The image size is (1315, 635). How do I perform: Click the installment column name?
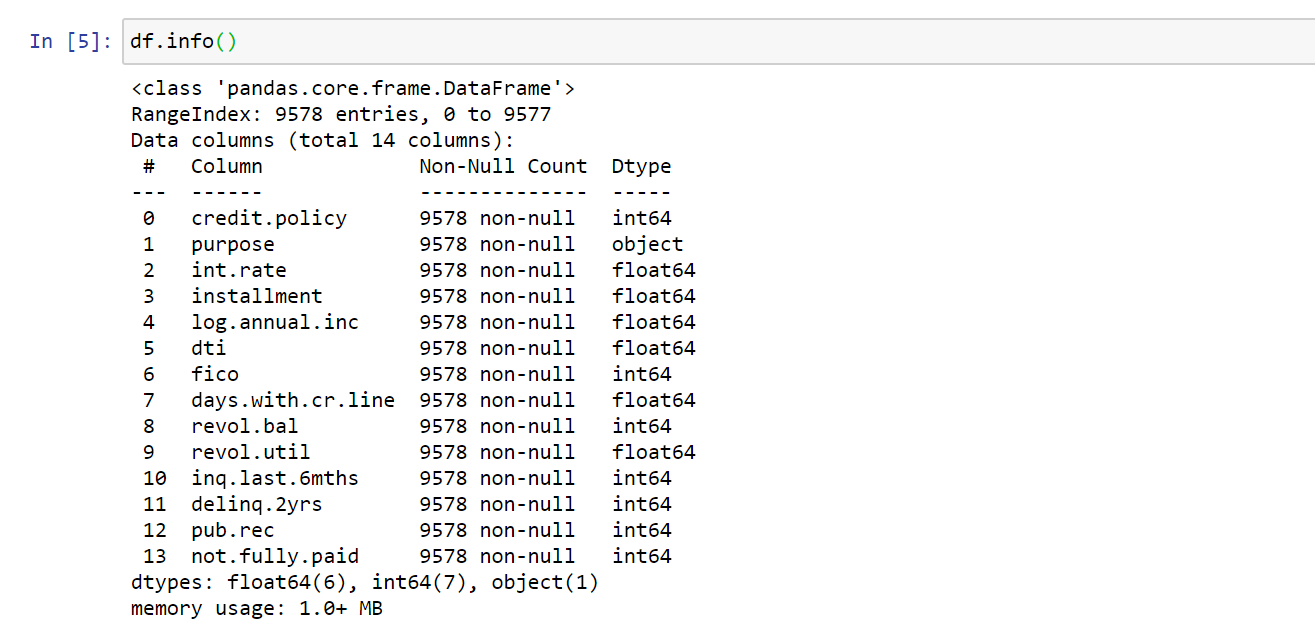pos(257,296)
